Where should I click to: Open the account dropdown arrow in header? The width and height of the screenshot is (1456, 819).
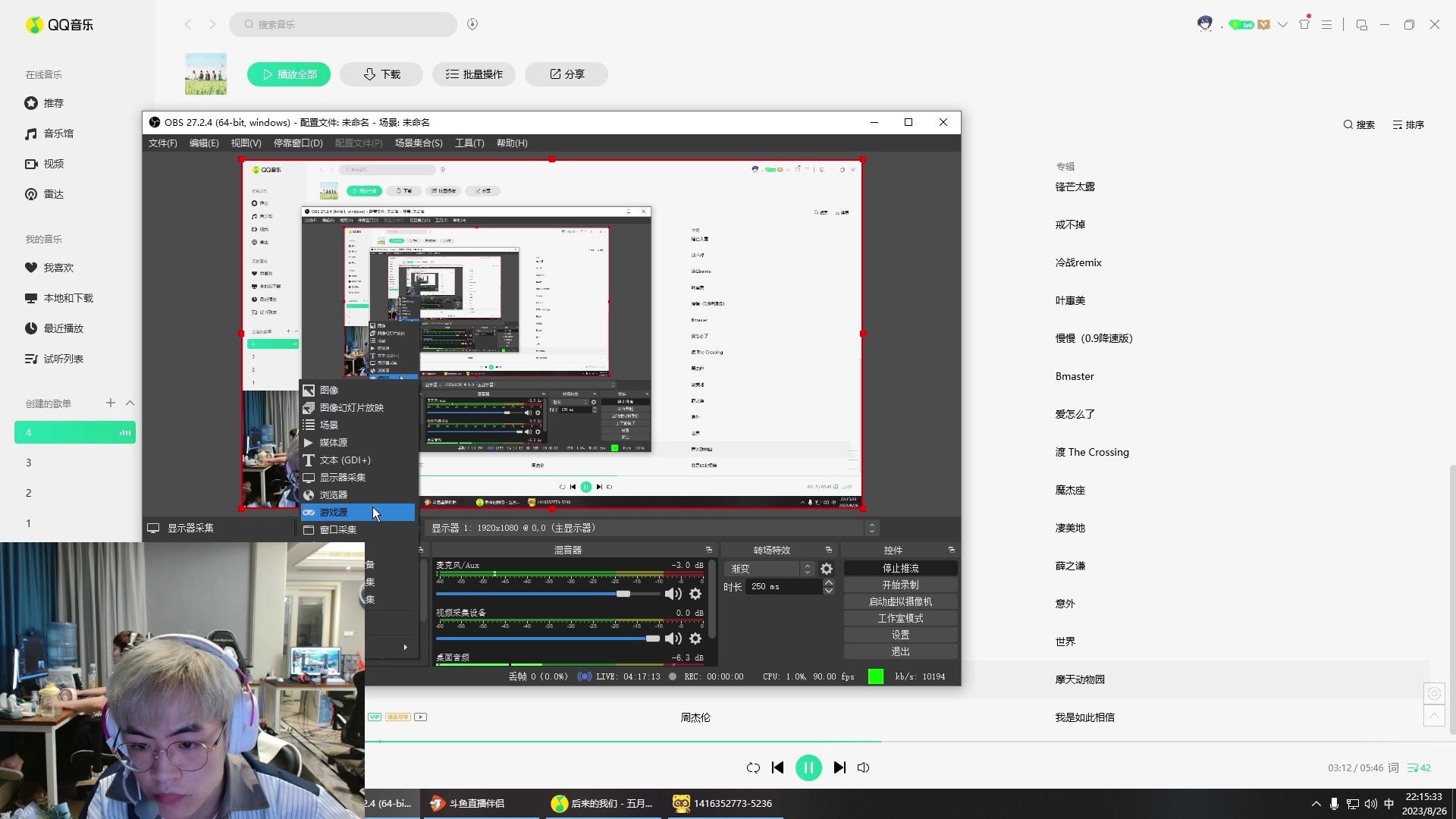[1282, 24]
